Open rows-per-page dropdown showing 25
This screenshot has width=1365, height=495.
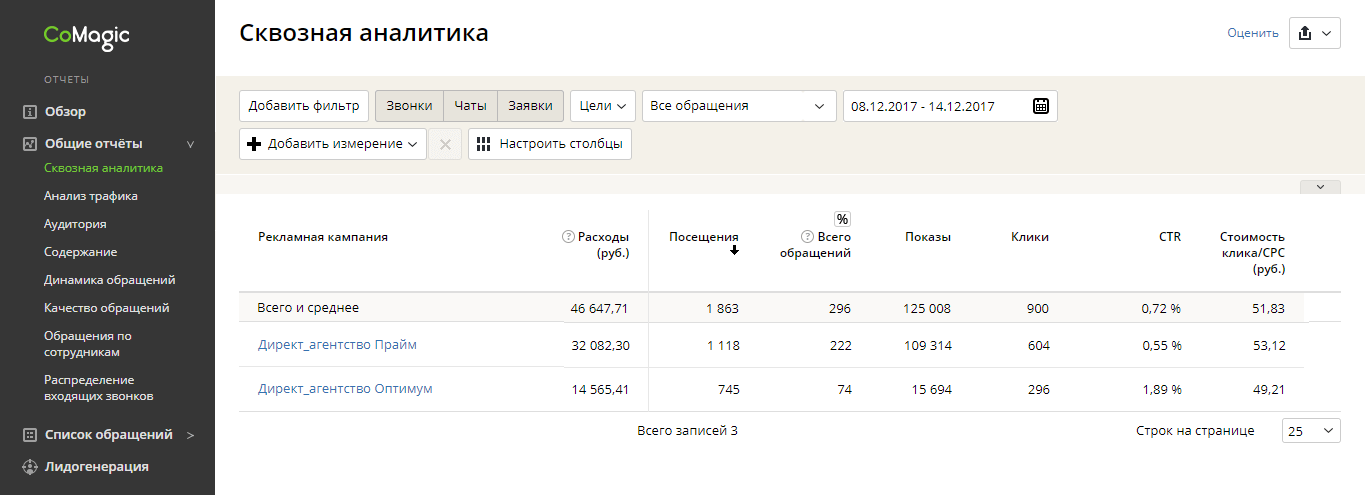[1311, 431]
